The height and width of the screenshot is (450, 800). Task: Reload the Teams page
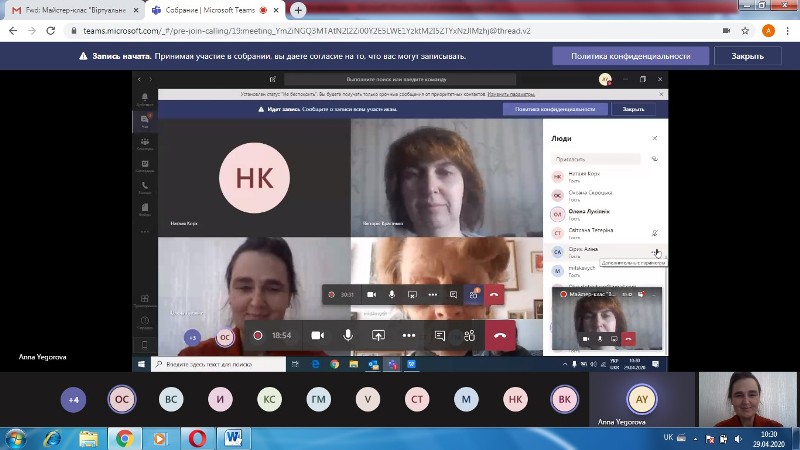coord(51,31)
